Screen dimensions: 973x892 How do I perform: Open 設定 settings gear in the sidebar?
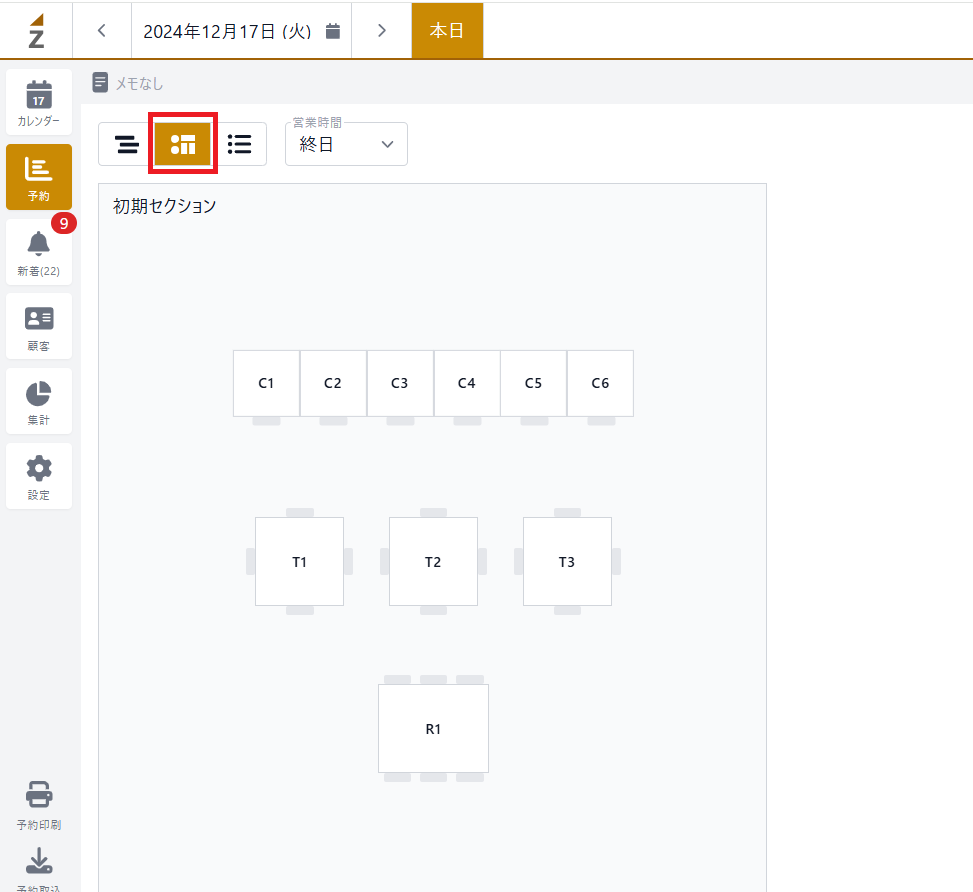[x=38, y=476]
